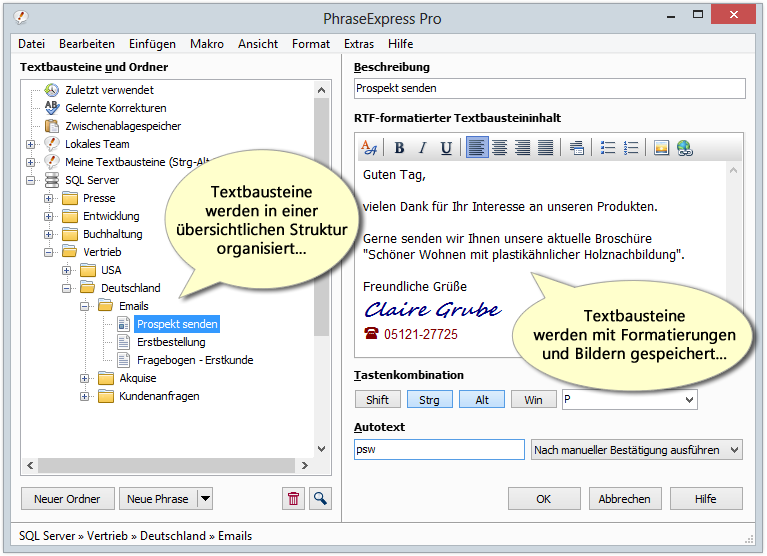
Task: Click the Erstbestellung document icon
Action: 124,342
